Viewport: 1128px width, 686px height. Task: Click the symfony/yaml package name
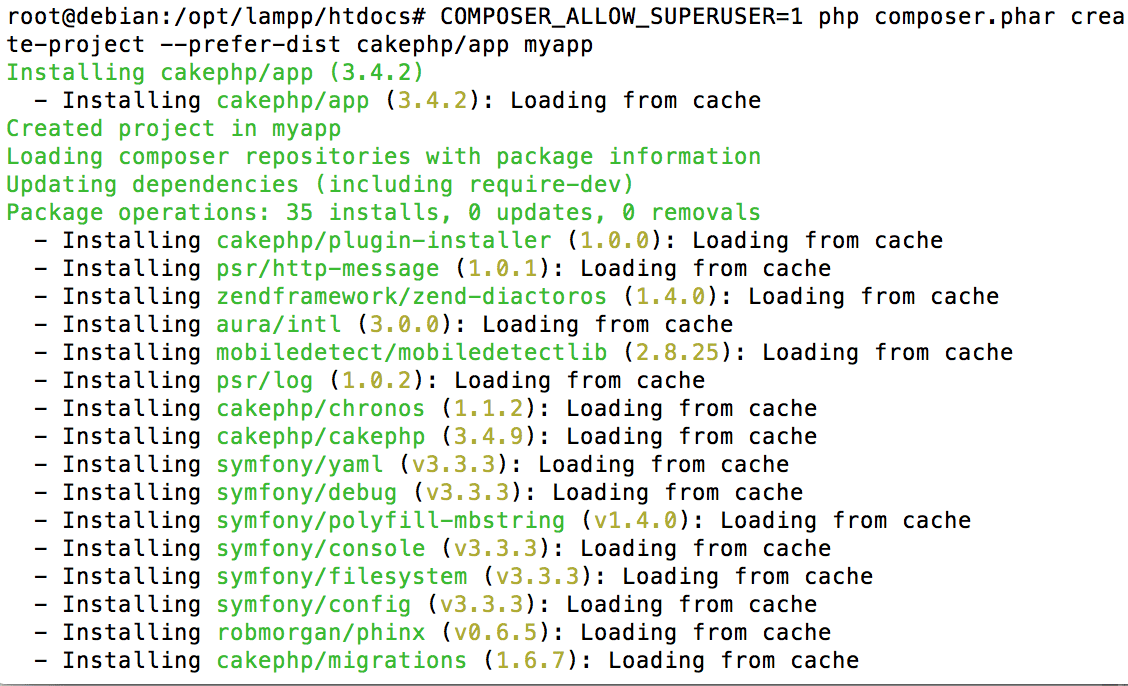pos(299,464)
